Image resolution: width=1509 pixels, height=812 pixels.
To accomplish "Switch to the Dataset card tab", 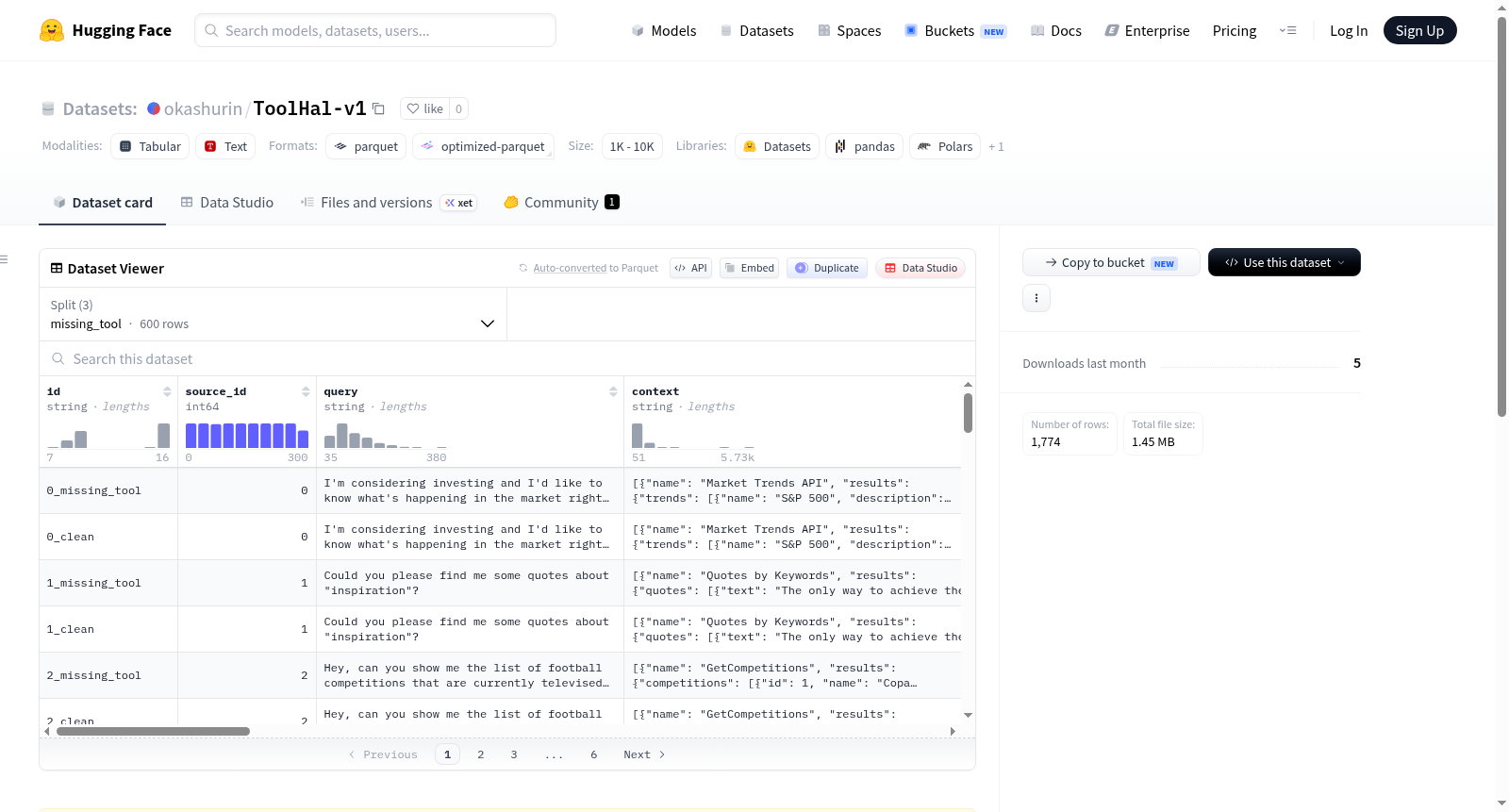I will [103, 203].
